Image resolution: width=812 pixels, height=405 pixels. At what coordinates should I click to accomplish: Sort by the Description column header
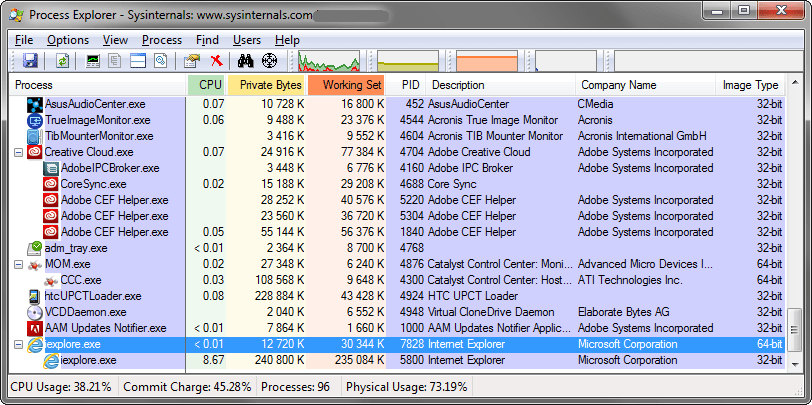point(500,85)
